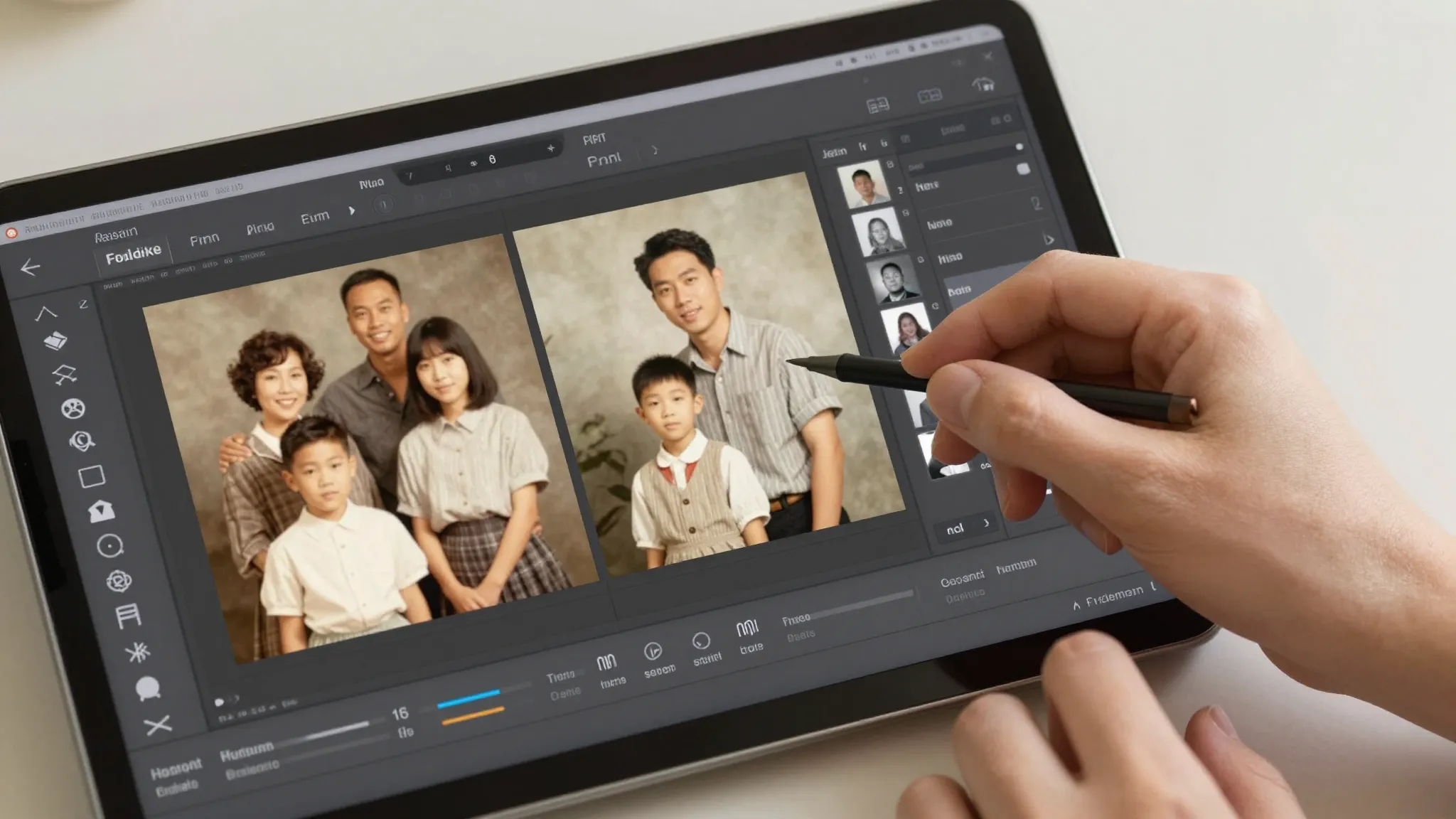Select the first portrait thumbnail of a man
1456x819 pixels.
[x=863, y=186]
